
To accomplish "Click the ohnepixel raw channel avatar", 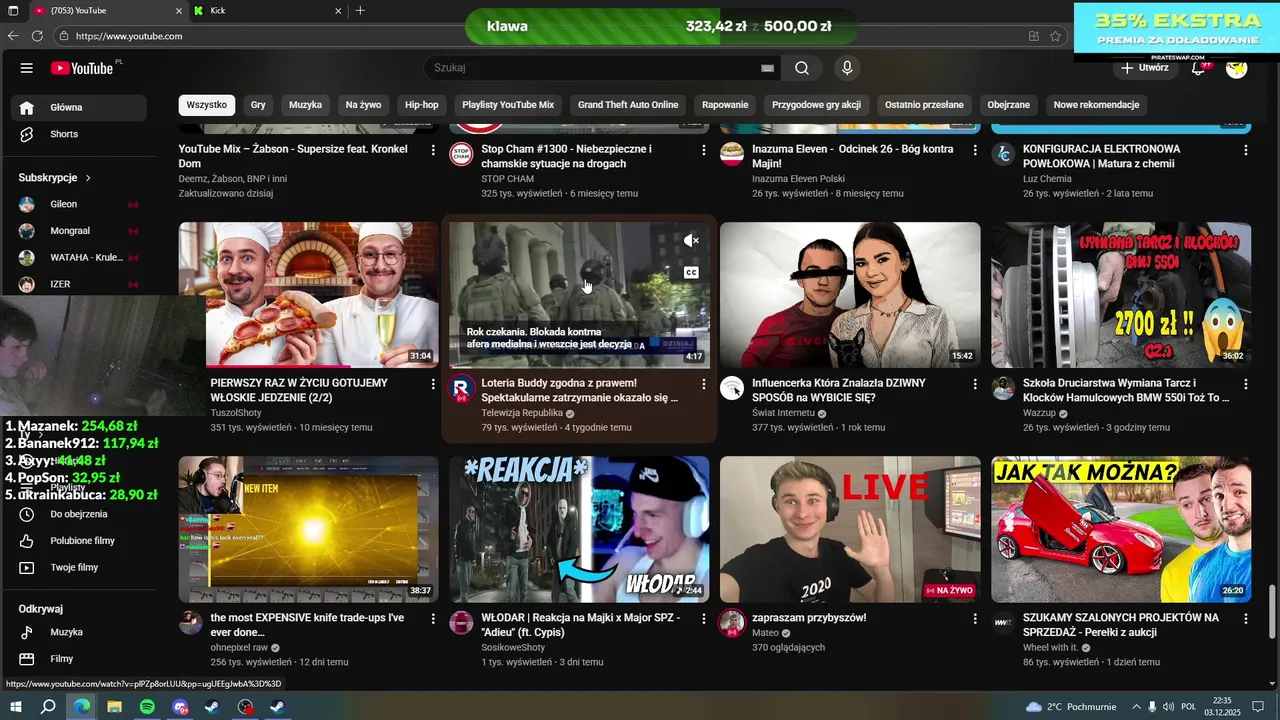I will click(191, 623).
